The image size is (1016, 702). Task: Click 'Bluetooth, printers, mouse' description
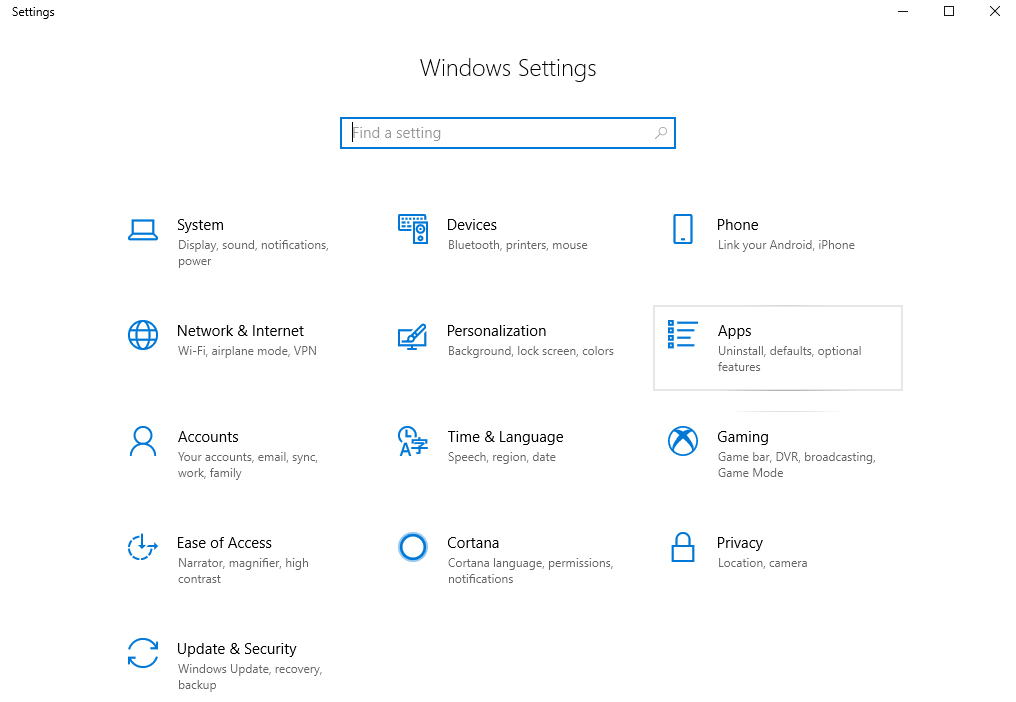(518, 245)
